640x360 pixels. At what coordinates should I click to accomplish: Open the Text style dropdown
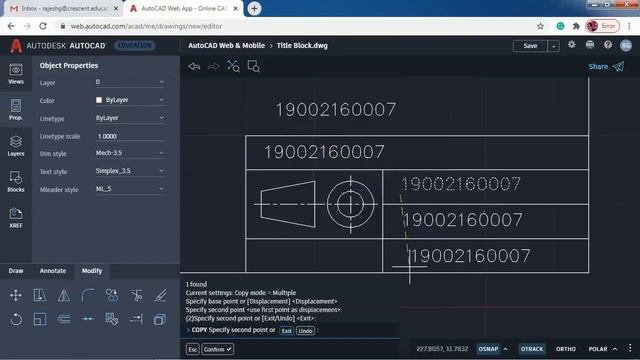130,171
